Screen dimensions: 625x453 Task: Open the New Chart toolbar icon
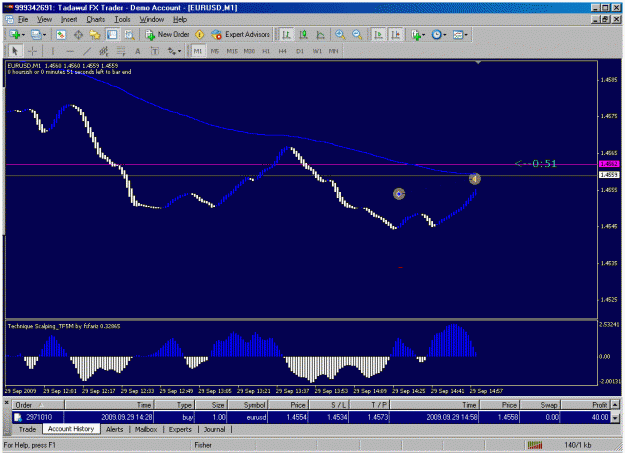pyautogui.click(x=15, y=35)
